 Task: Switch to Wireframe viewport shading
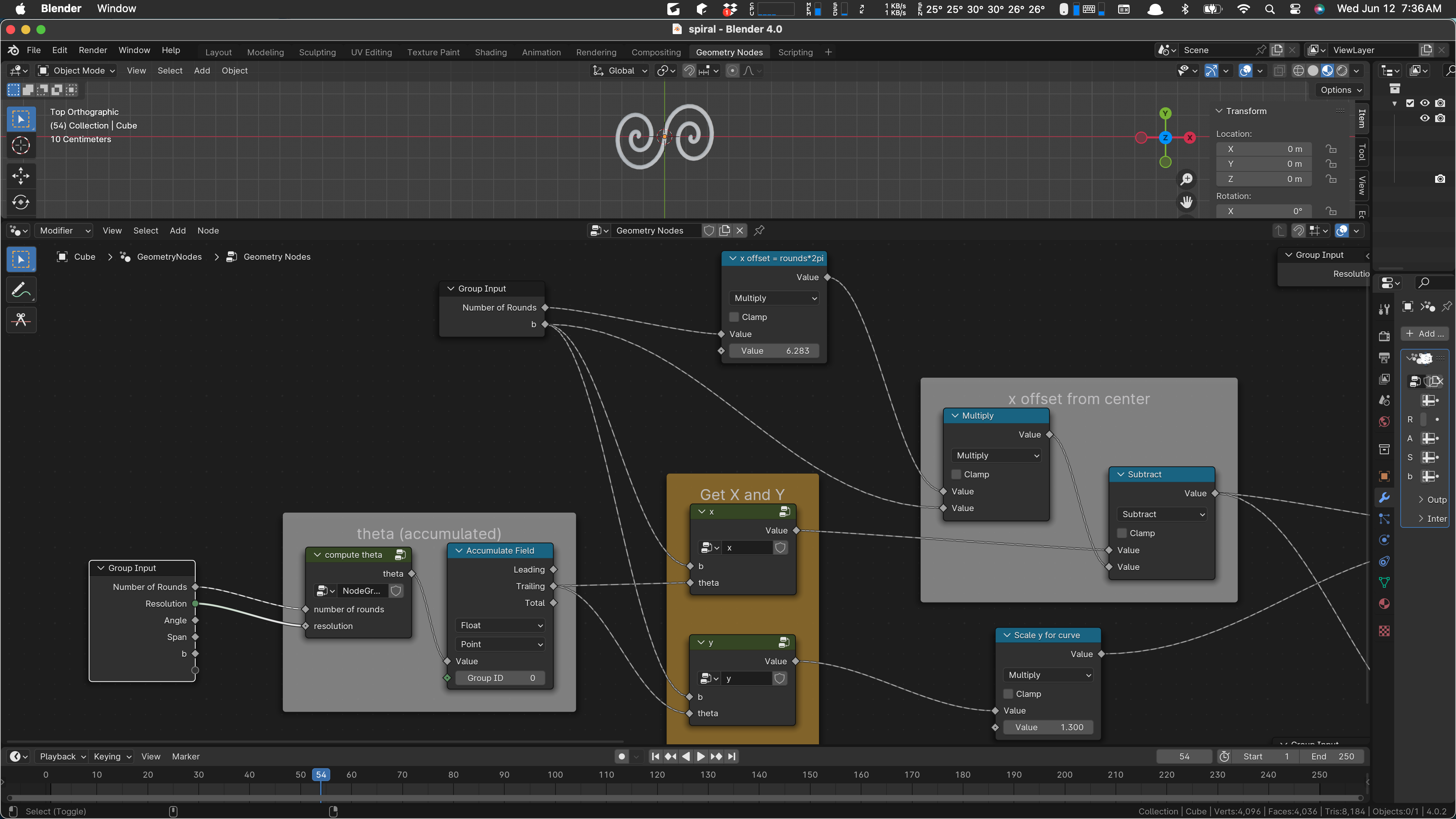pyautogui.click(x=1298, y=71)
